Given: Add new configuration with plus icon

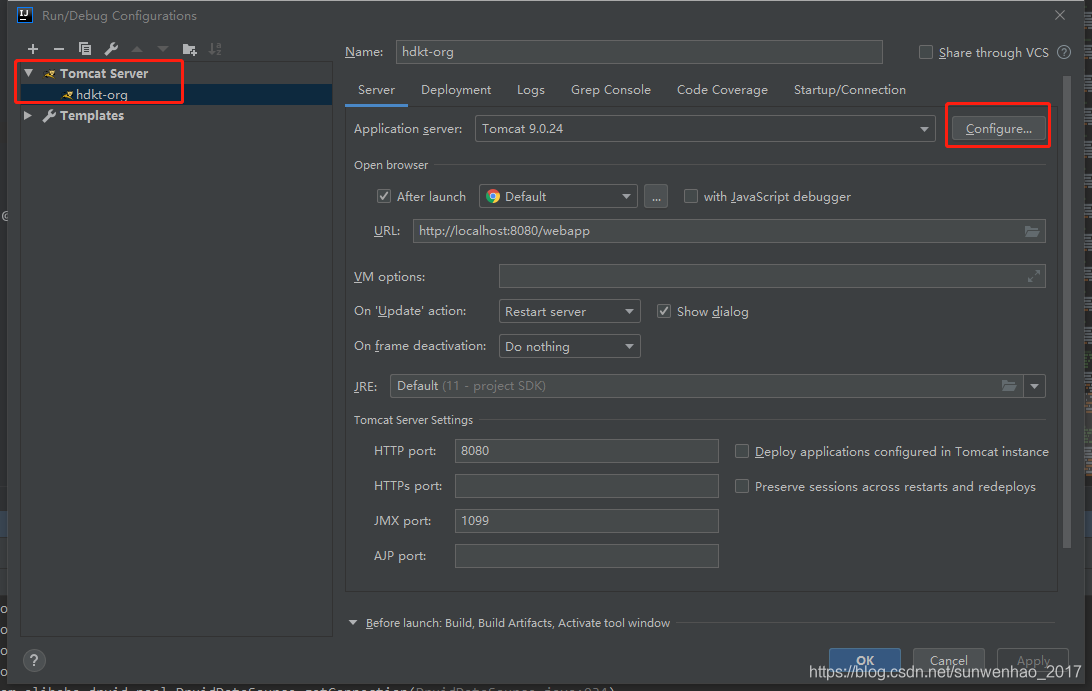Looking at the screenshot, I should 33,49.
